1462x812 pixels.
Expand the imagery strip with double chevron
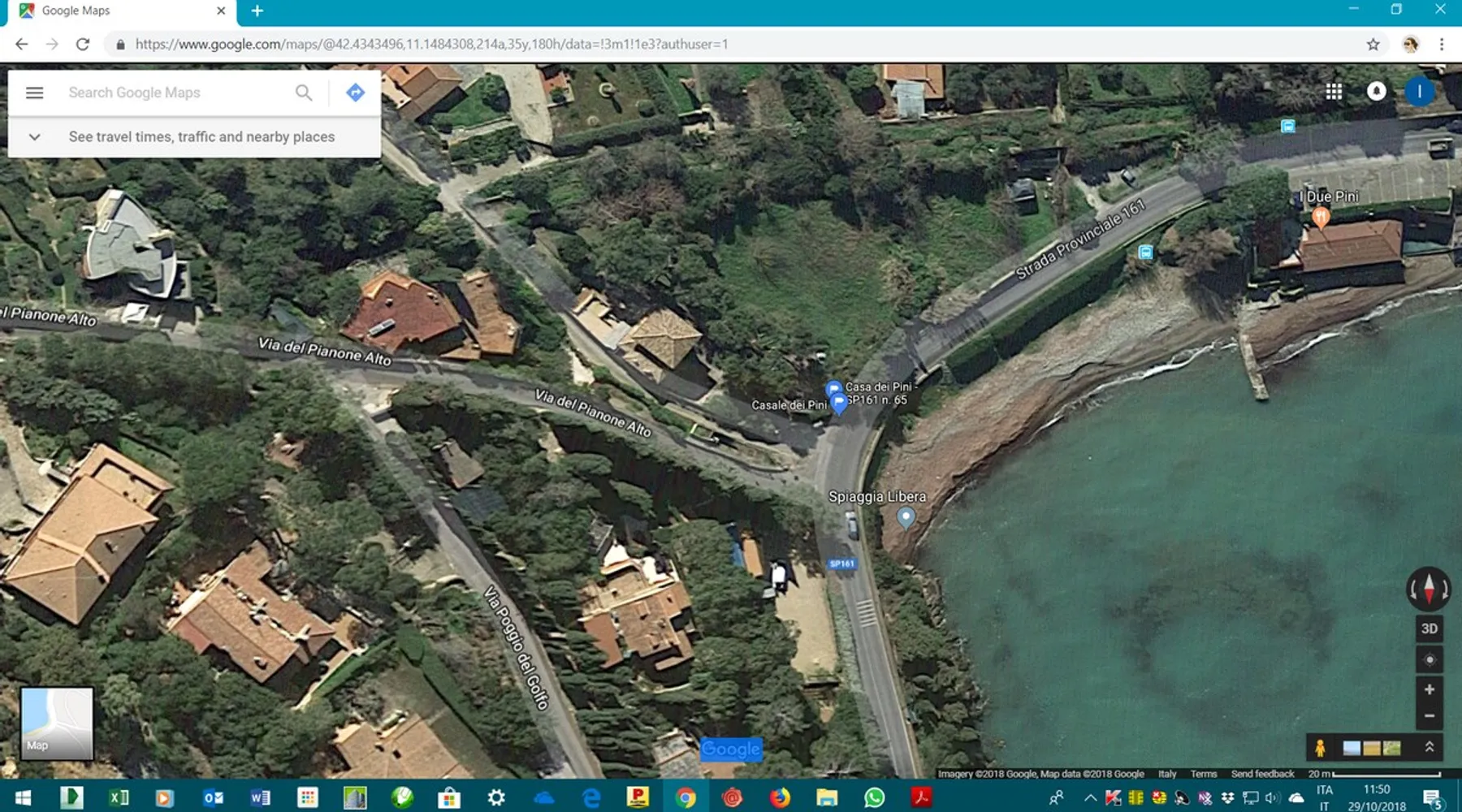click(1430, 747)
